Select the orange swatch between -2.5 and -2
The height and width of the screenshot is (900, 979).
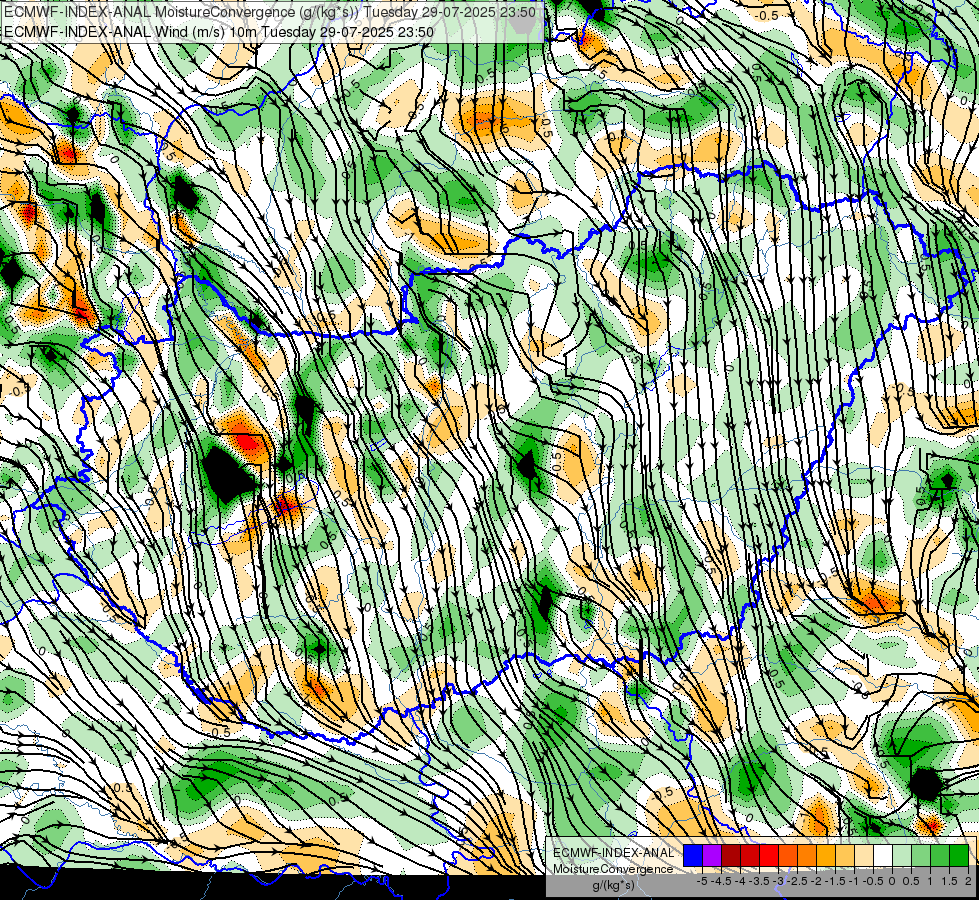807,856
